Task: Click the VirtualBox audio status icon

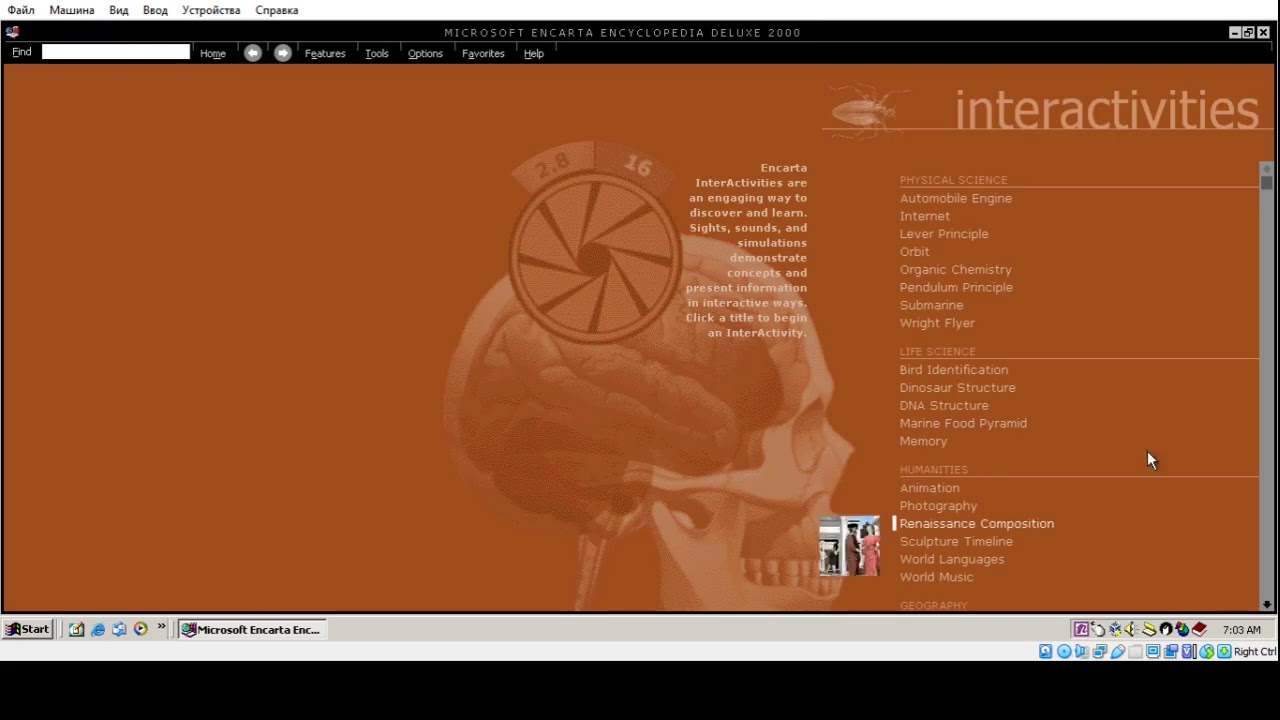Action: coord(1082,651)
